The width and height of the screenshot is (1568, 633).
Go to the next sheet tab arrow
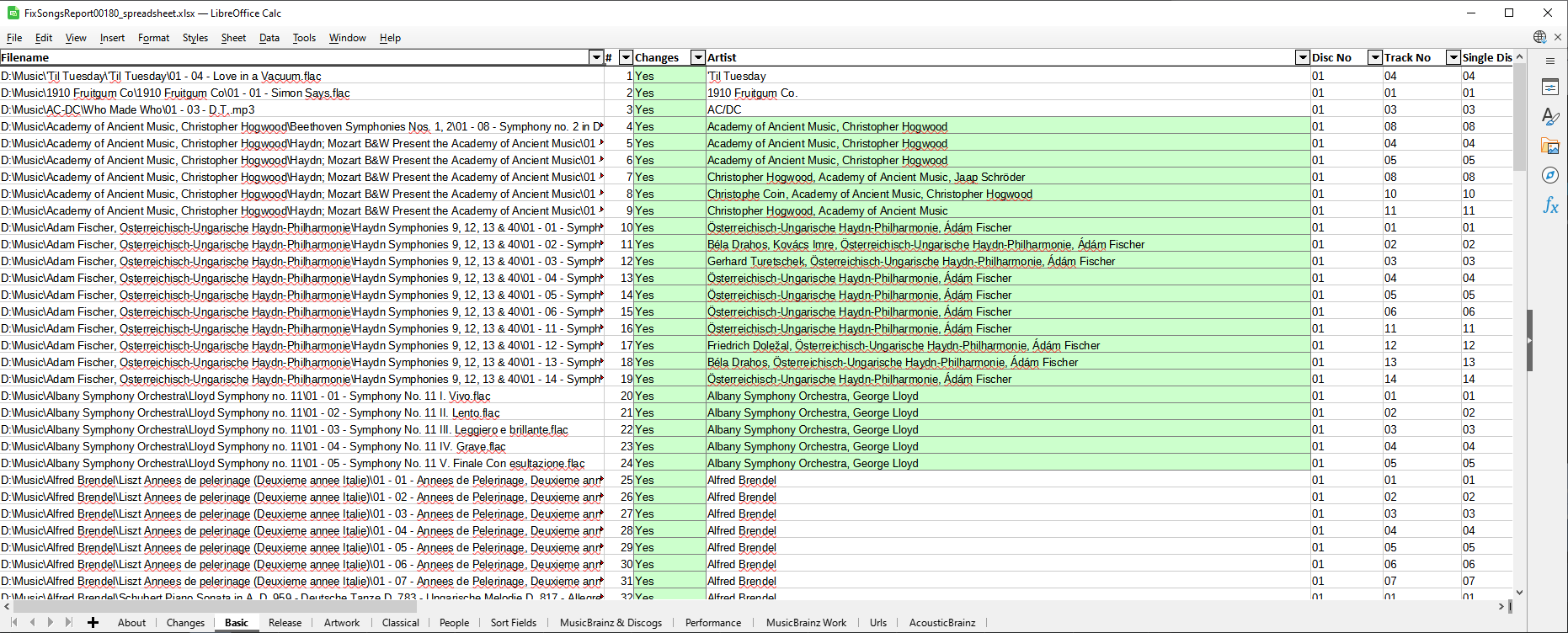[51, 622]
